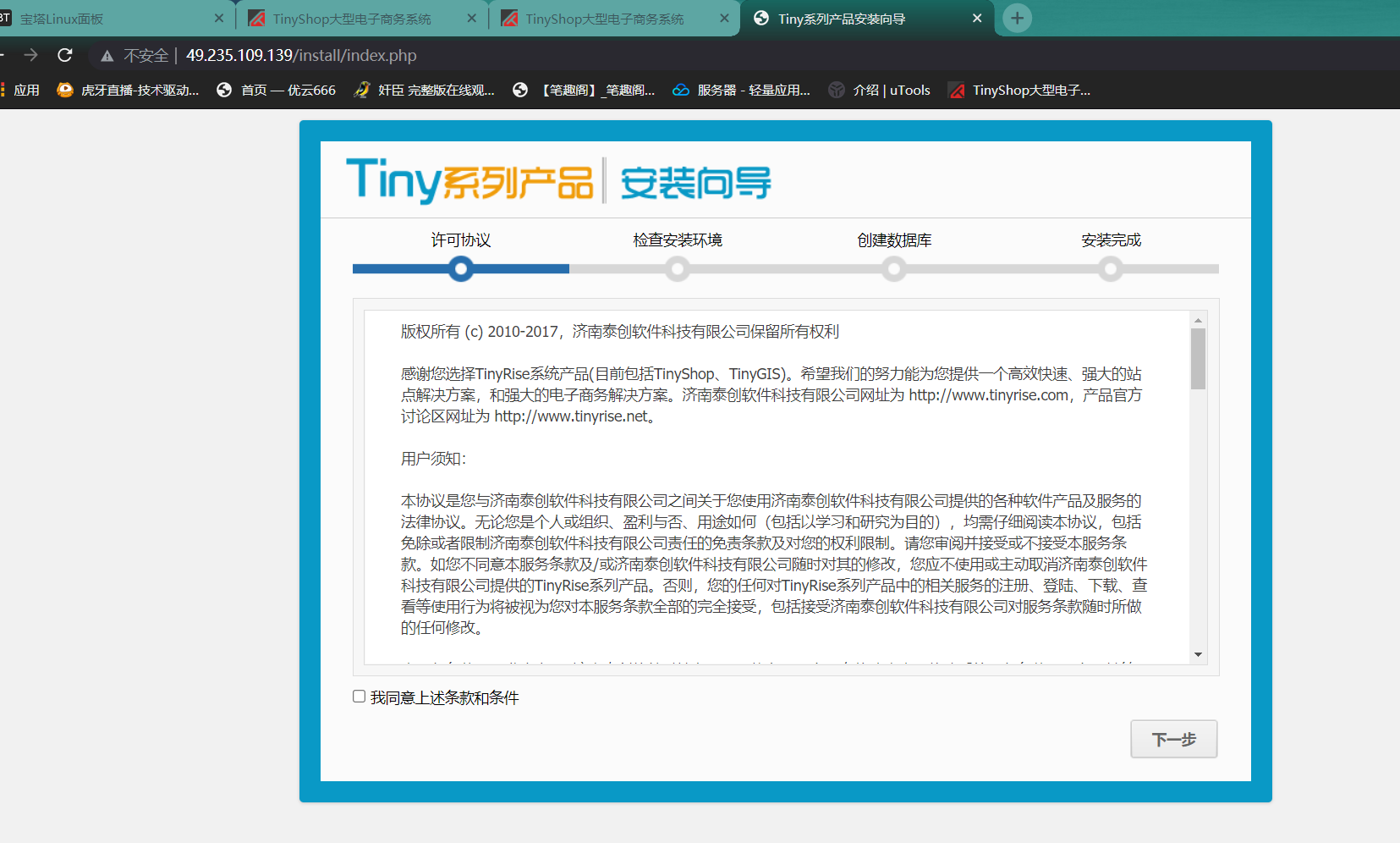Click the cloud icon of 服务器 bookmark

(681, 90)
